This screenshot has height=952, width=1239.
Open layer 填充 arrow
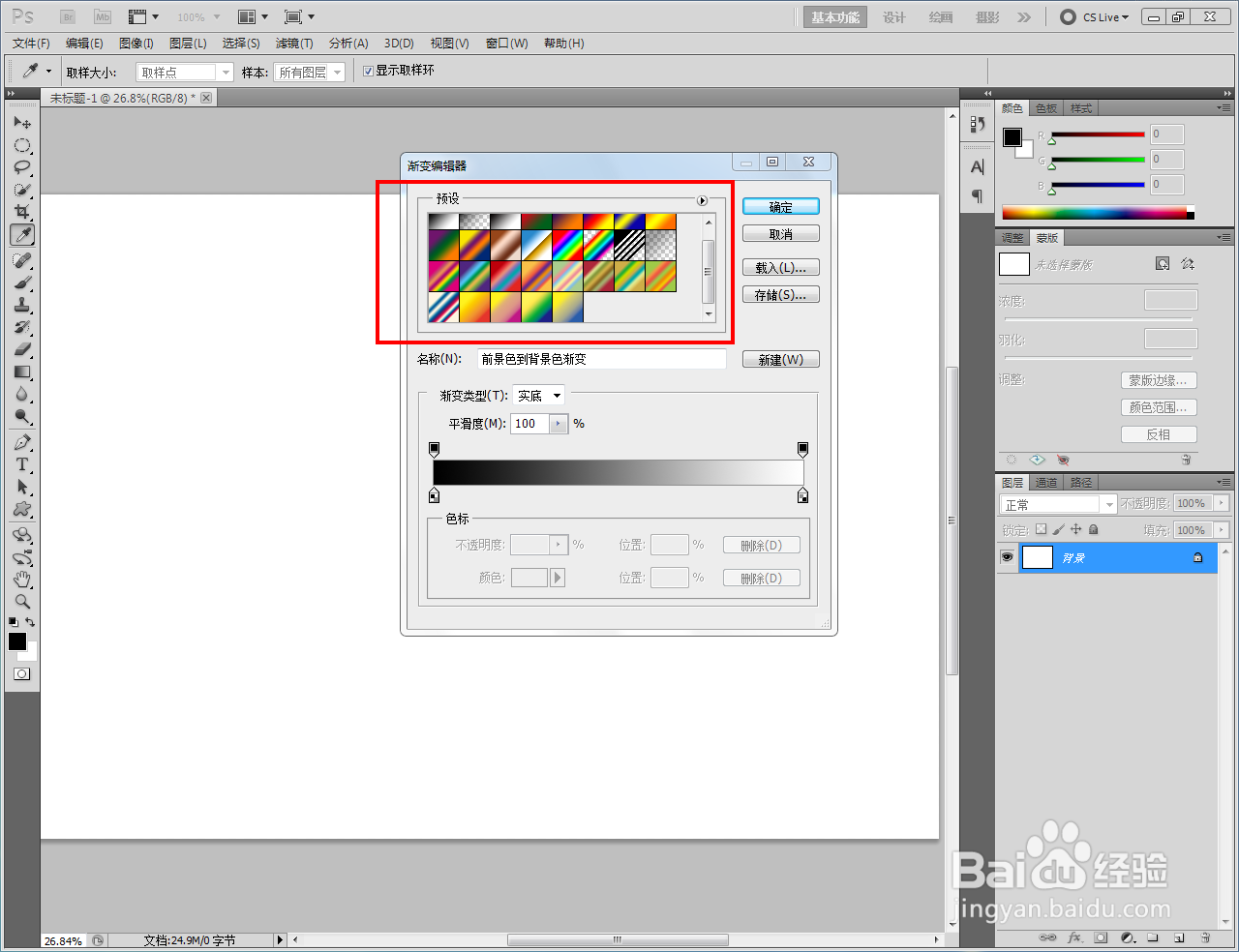[1222, 530]
